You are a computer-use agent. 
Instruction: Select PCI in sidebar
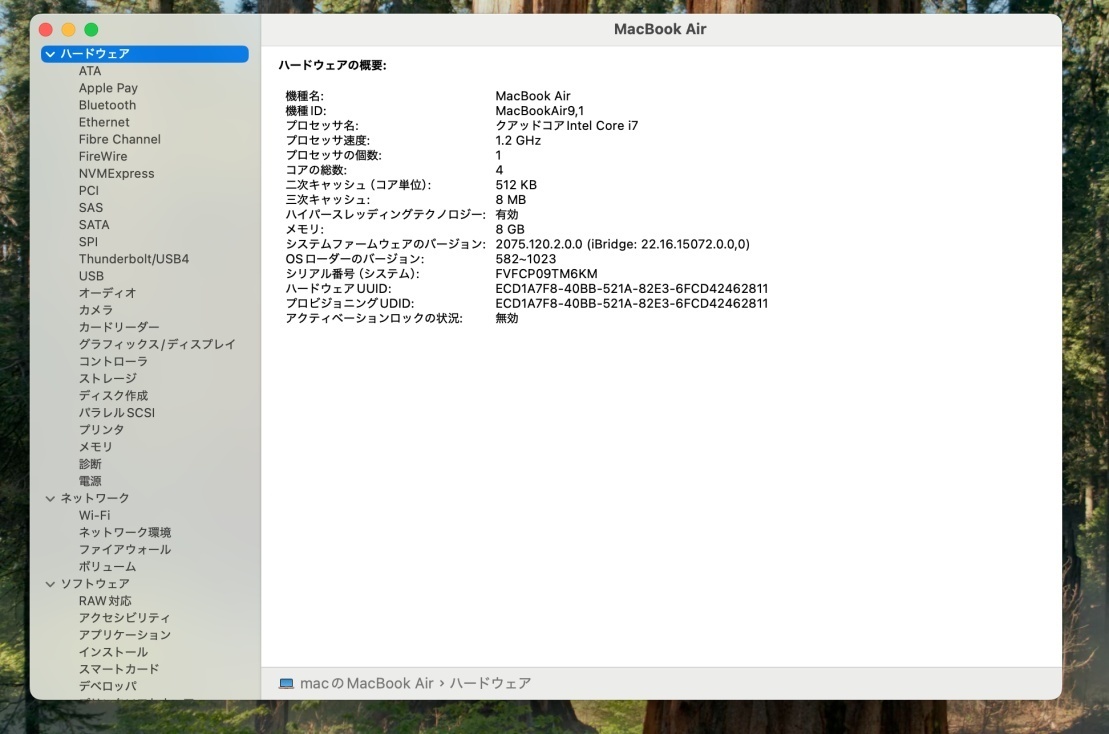tap(89, 190)
